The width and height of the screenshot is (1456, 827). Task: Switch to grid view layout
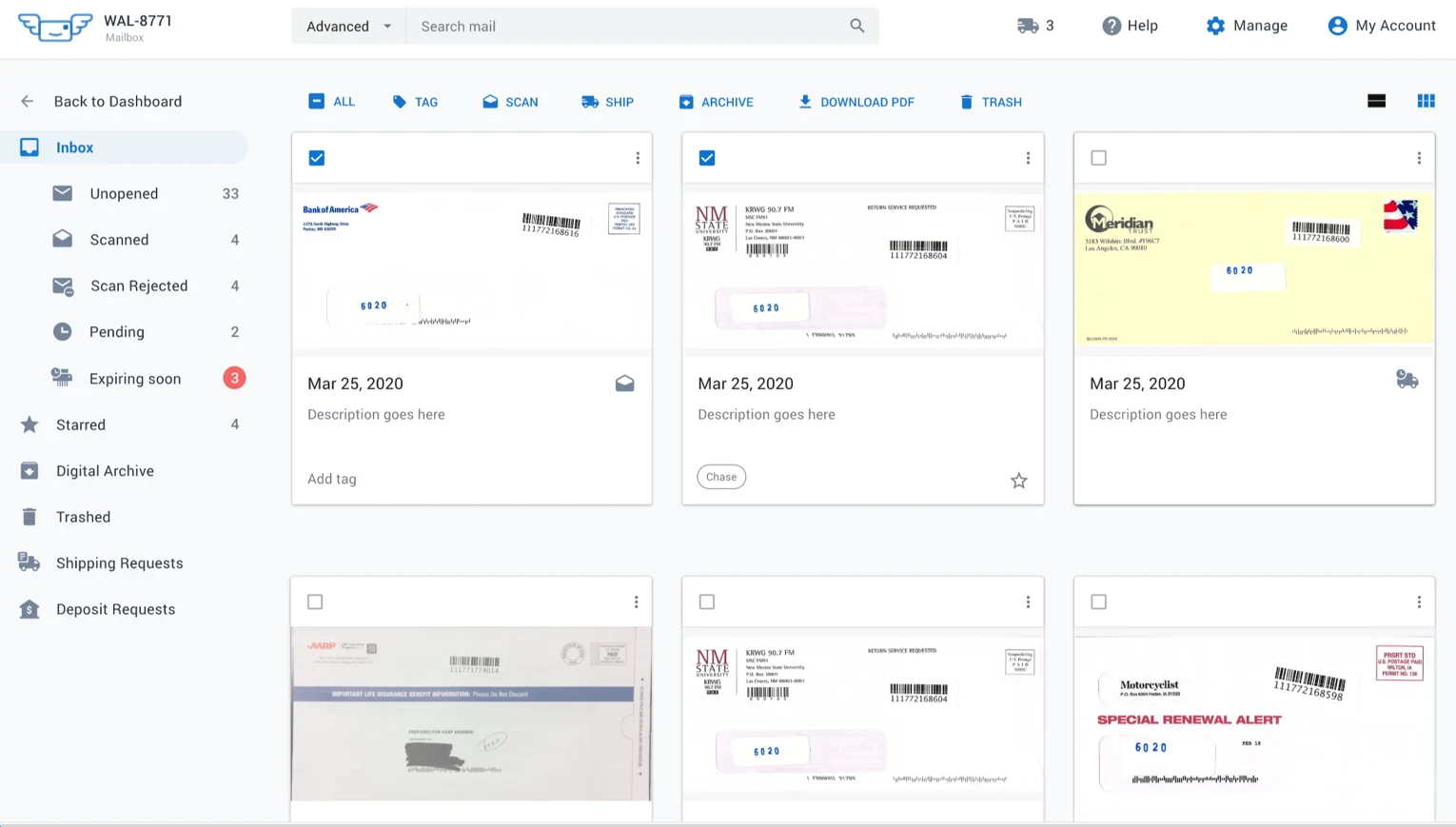1426,101
